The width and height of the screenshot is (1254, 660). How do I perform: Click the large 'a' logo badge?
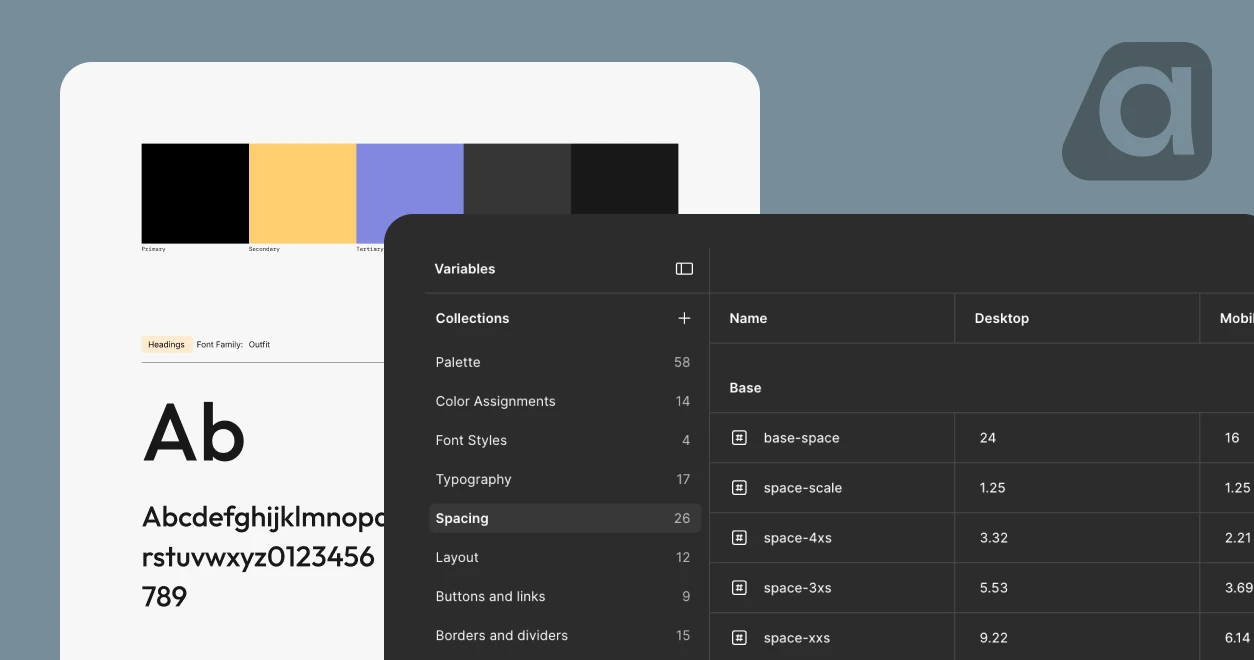(1138, 111)
